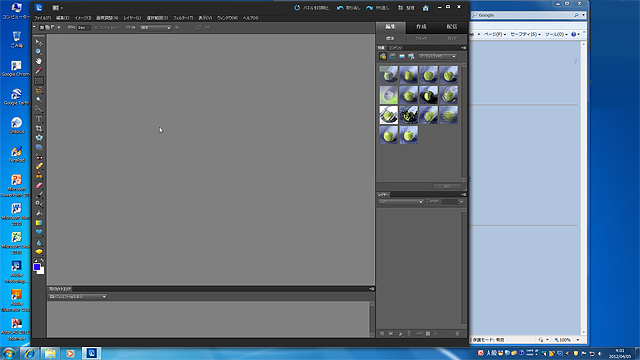Open the Project Bin display dropdown

(78, 297)
